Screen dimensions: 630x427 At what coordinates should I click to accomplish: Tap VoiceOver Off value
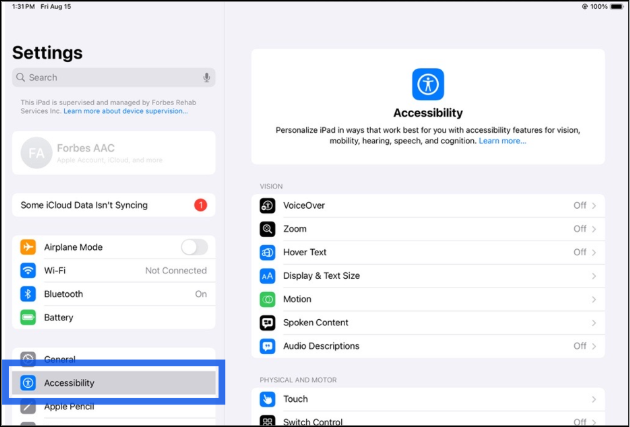[x=580, y=206]
